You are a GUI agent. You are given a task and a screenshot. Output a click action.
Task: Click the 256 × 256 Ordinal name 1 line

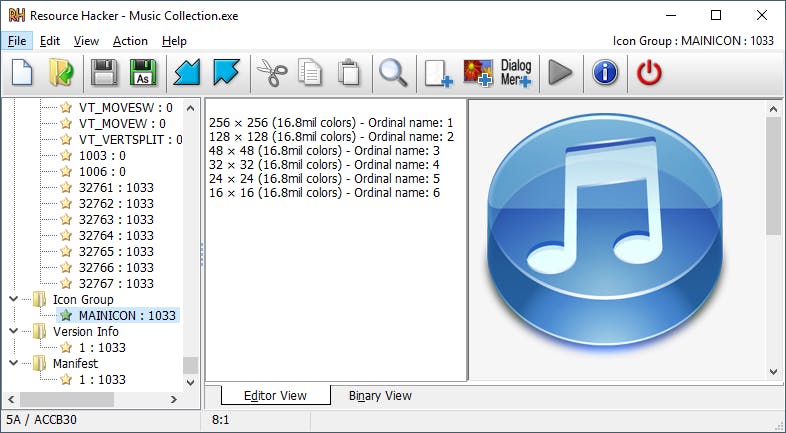(x=331, y=122)
